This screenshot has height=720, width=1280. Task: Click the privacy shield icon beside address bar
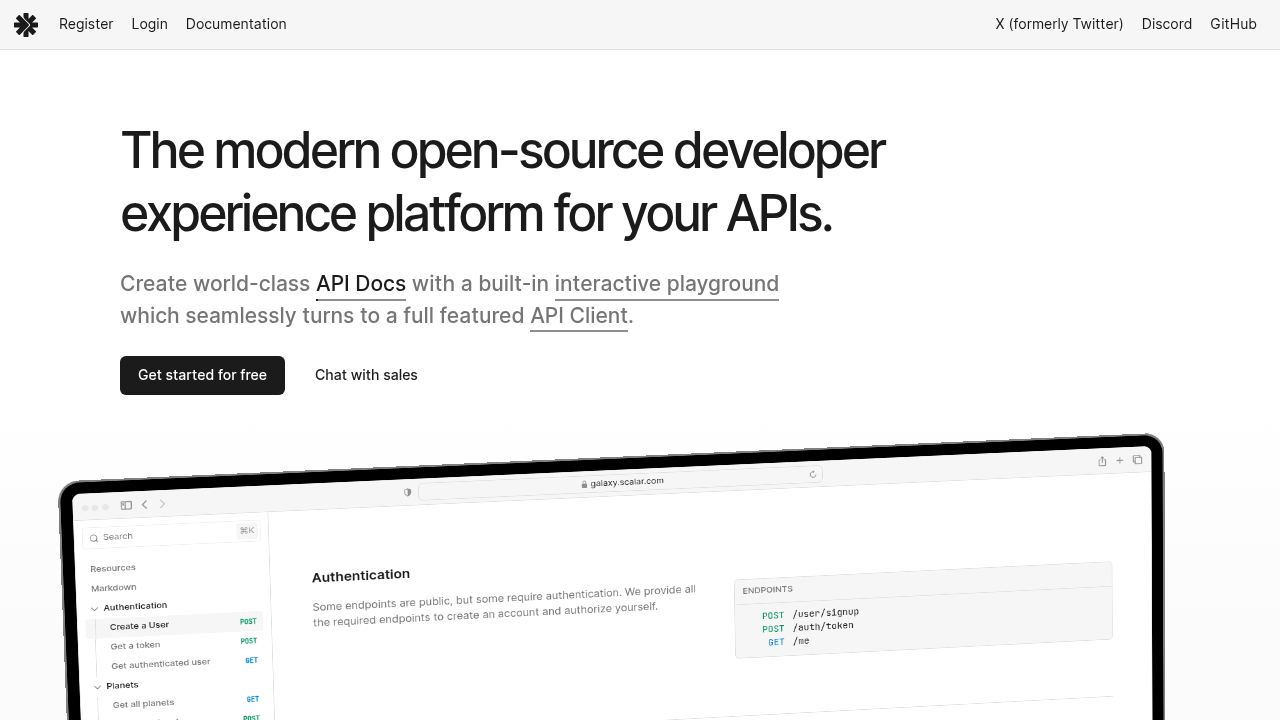tap(407, 492)
